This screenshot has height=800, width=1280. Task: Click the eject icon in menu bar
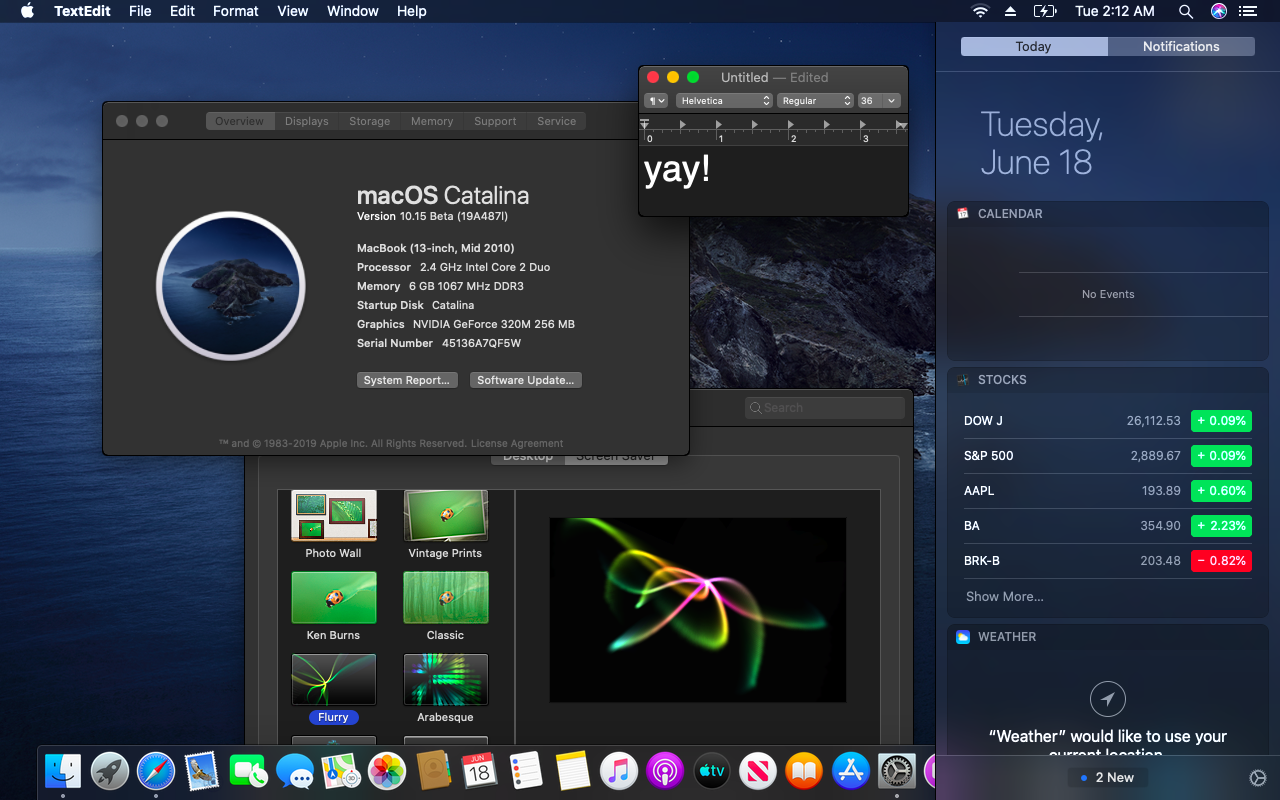click(1011, 11)
